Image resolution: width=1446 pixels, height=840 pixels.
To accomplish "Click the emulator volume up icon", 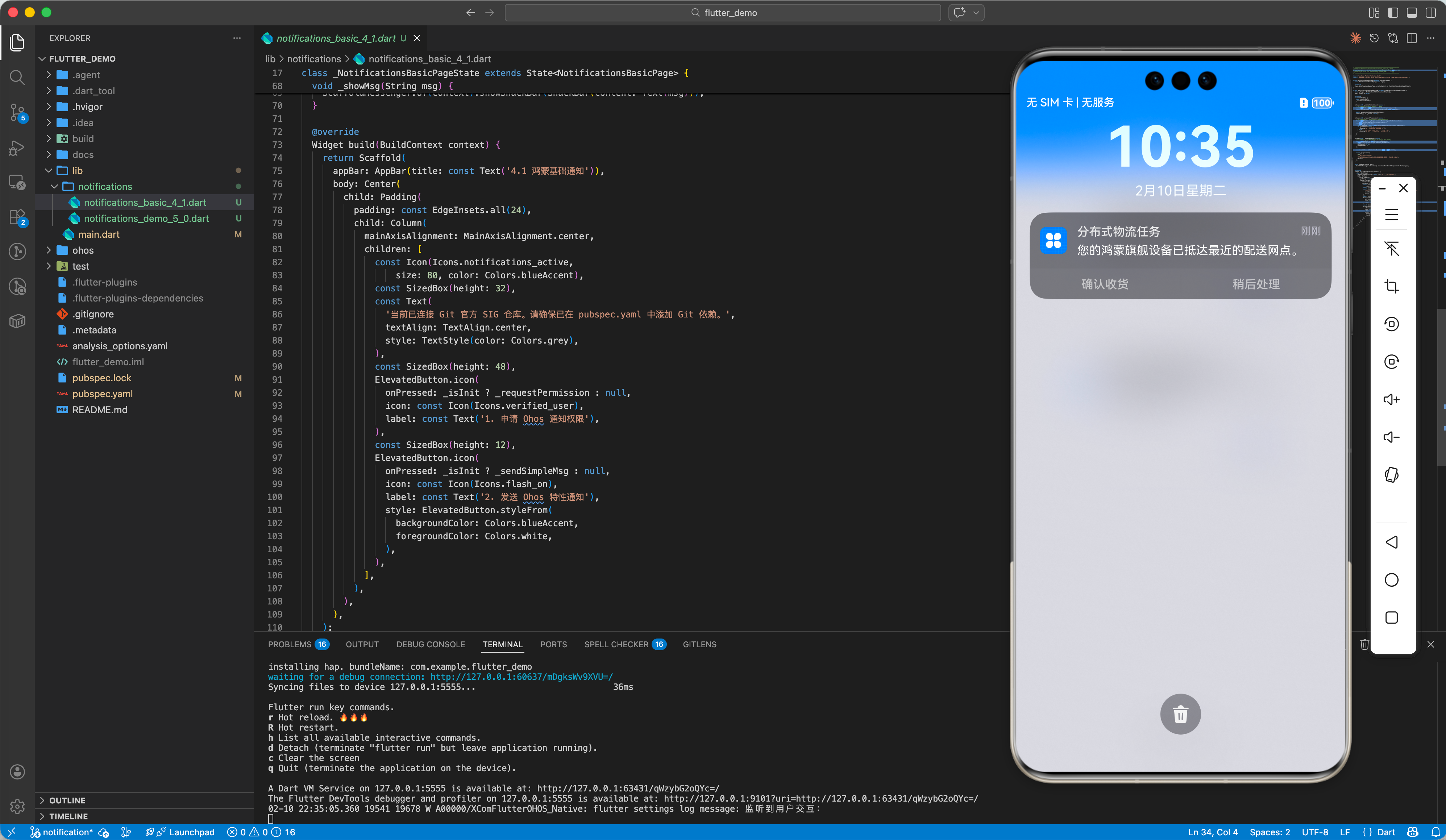I will tap(1392, 399).
